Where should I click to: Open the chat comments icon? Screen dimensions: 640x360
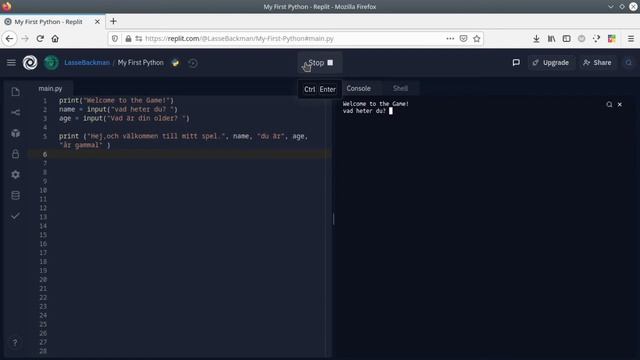pyautogui.click(x=516, y=62)
